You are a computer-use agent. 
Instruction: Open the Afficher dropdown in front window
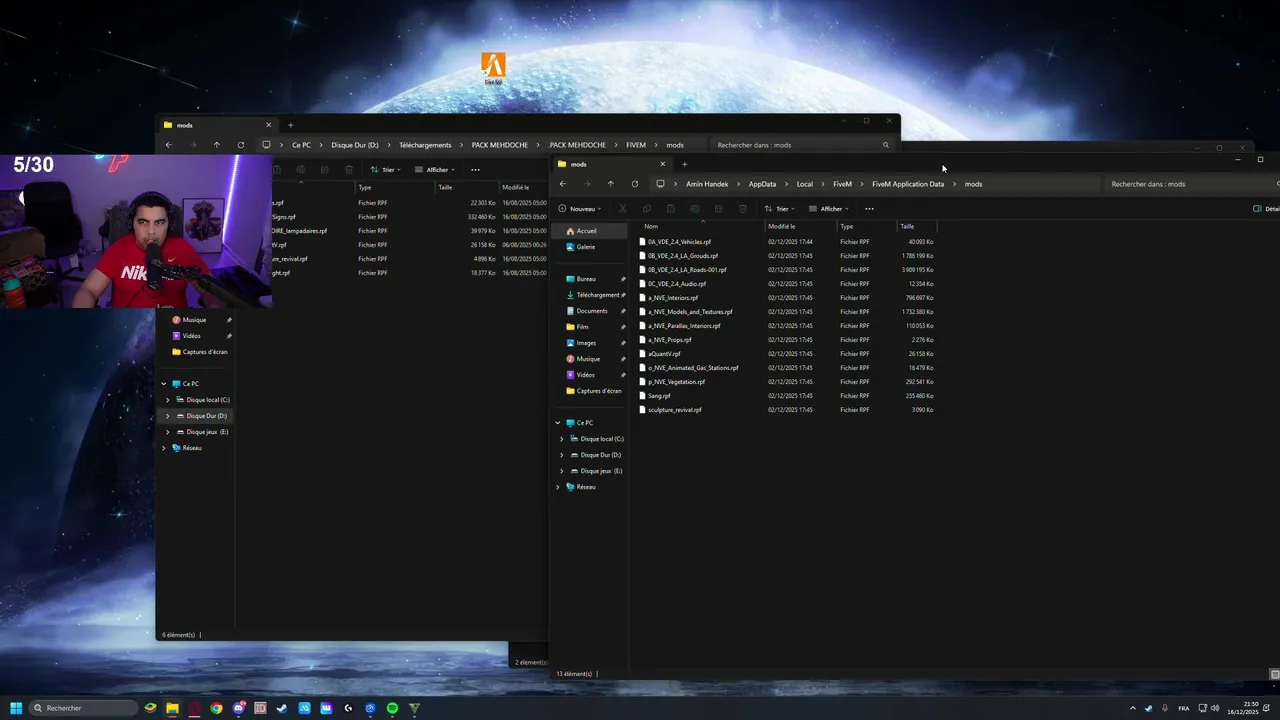point(829,209)
